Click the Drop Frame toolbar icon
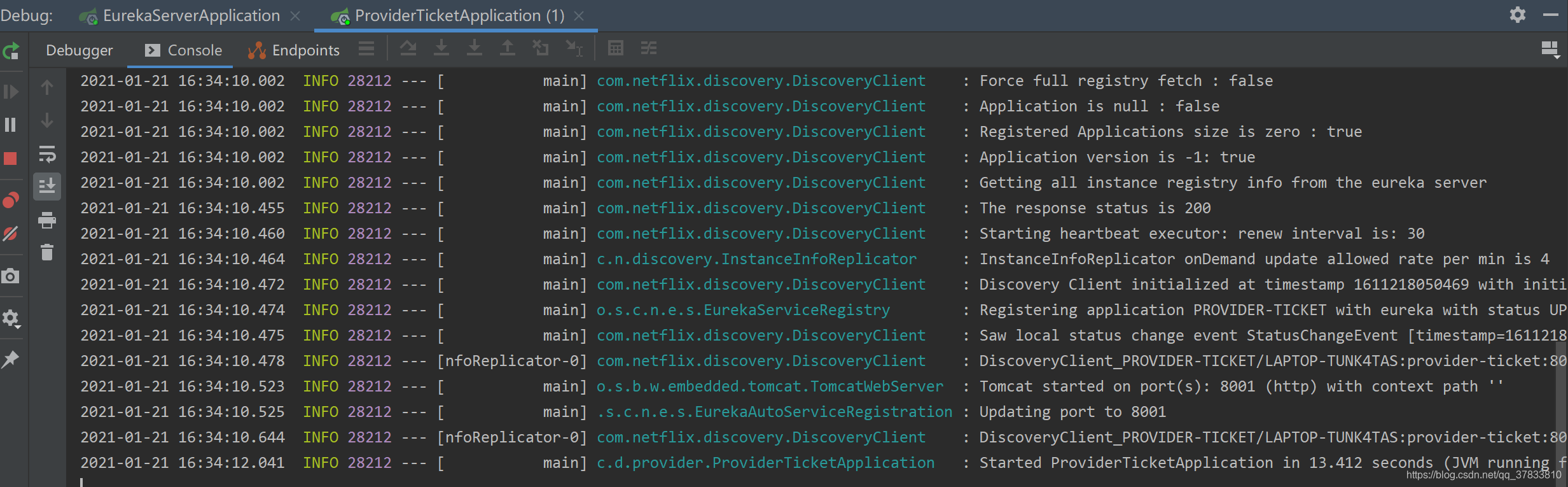The width and height of the screenshot is (1568, 487). tap(541, 48)
